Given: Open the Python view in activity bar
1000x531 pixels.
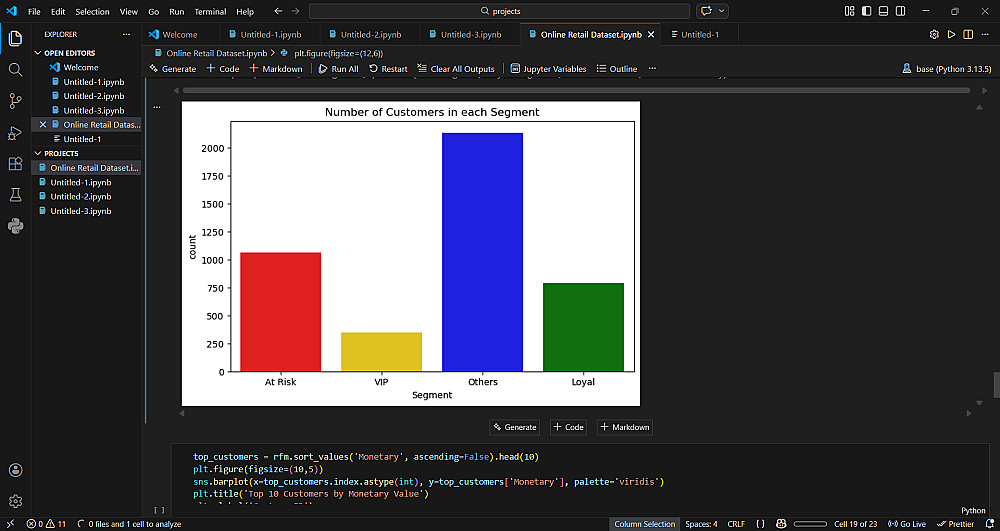Looking at the screenshot, I should (15, 226).
